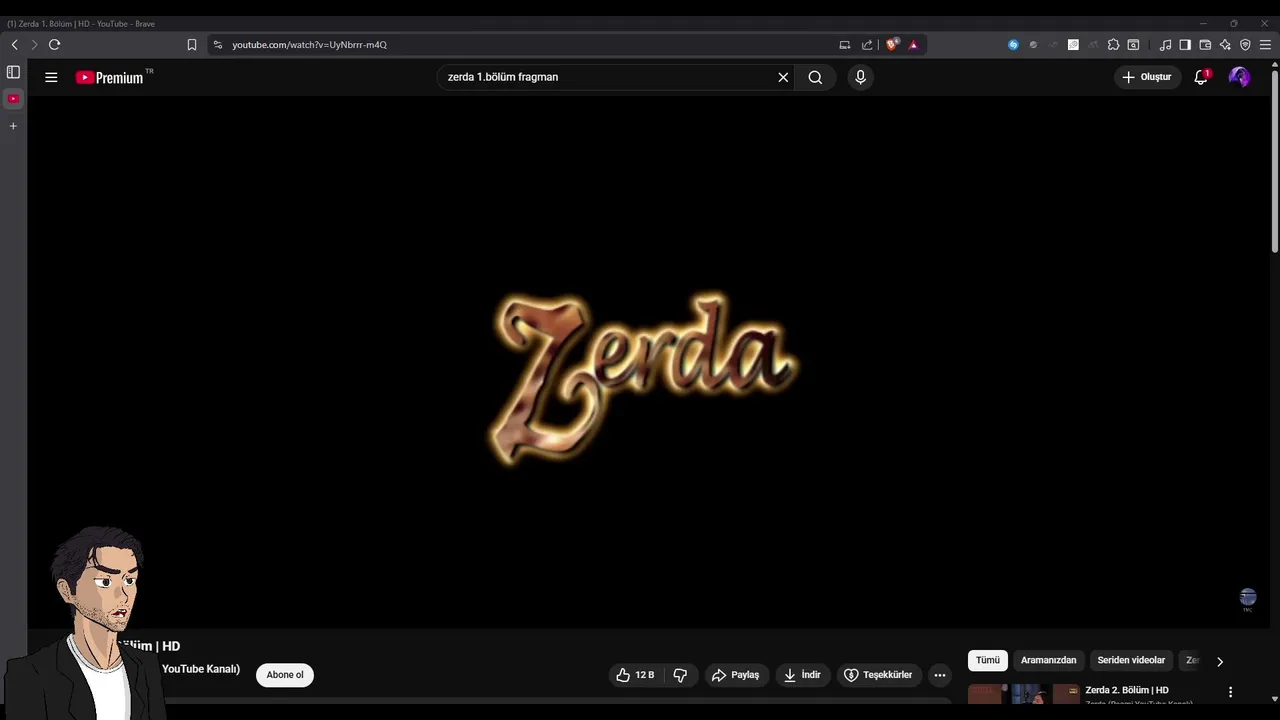Viewport: 1280px width, 720px height.
Task: Open more actions three-dot menu
Action: pos(940,675)
